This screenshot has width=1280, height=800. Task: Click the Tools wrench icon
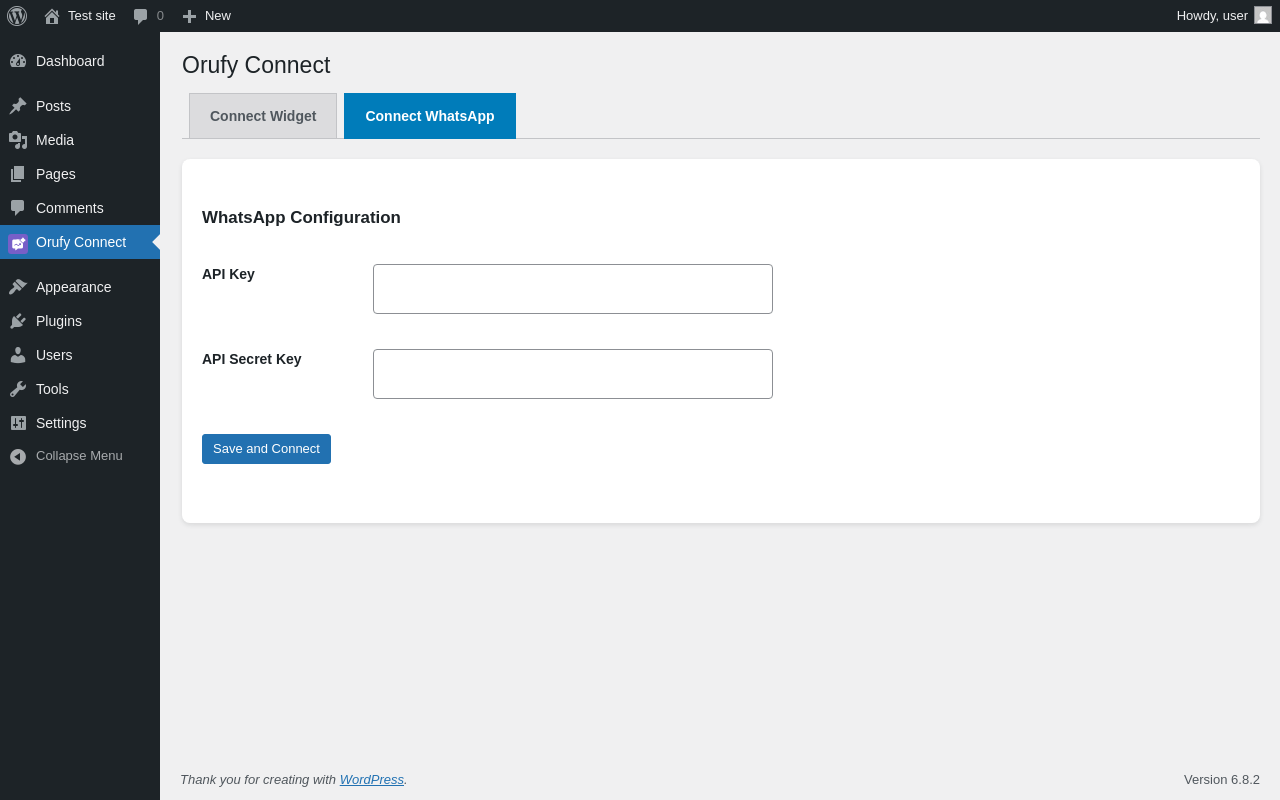[18, 389]
